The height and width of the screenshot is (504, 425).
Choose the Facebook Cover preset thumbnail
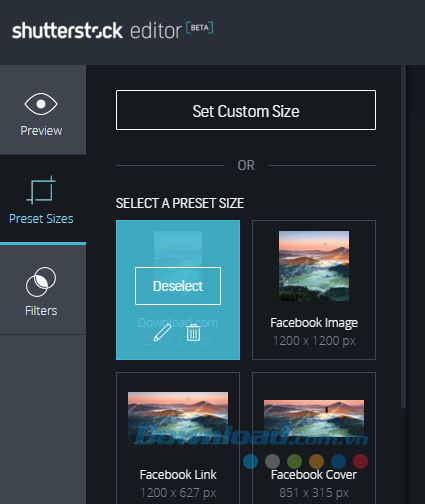point(314,419)
